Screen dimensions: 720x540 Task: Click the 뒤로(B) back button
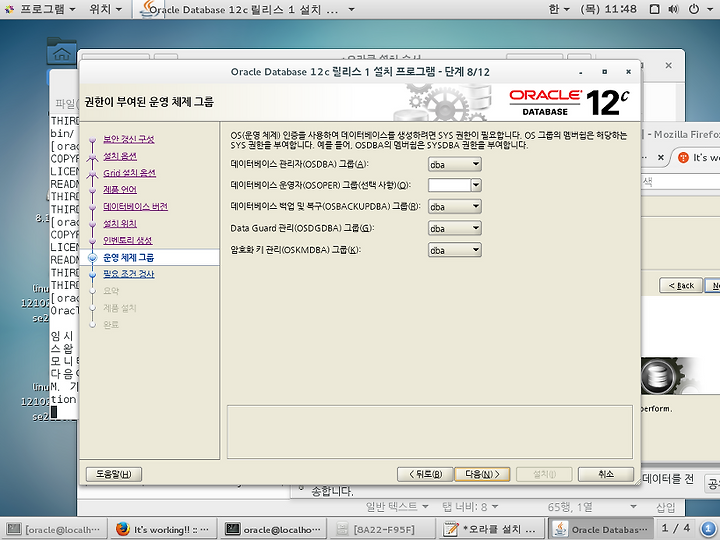pos(425,474)
